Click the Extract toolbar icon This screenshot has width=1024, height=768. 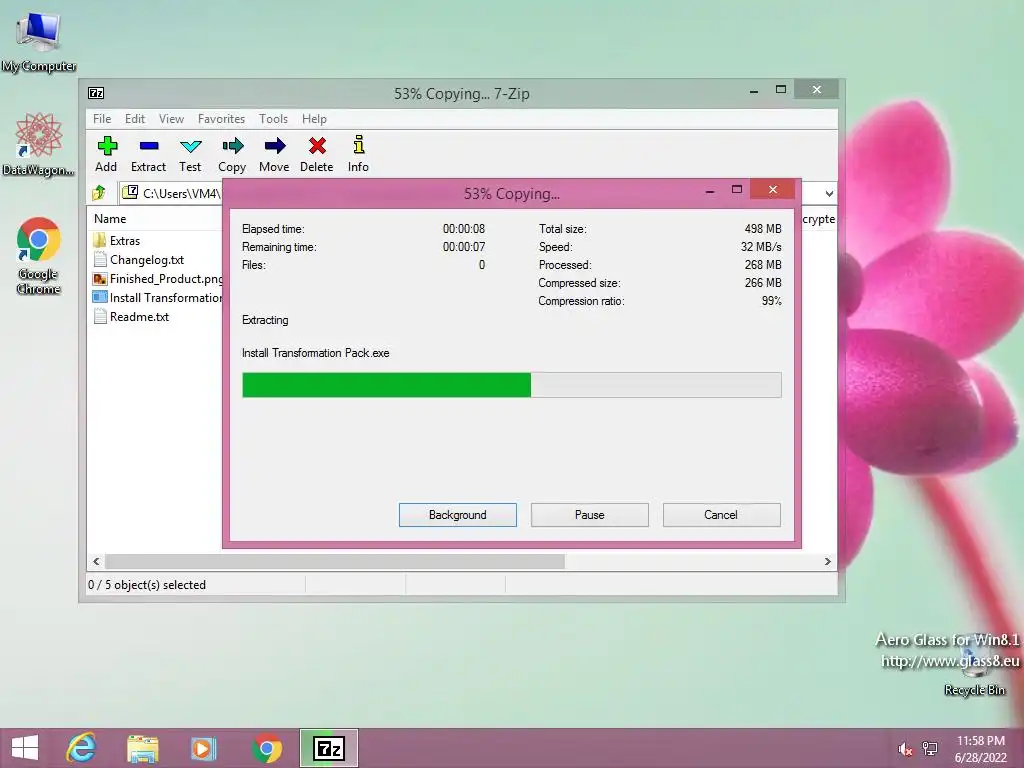pos(148,154)
